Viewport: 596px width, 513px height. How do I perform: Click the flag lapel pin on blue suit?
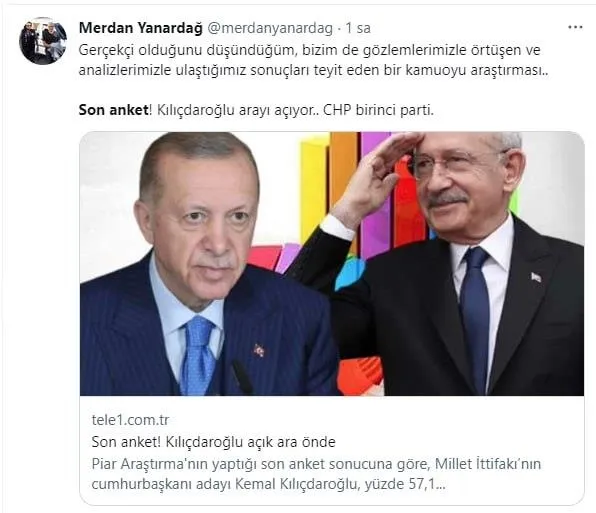(x=259, y=350)
